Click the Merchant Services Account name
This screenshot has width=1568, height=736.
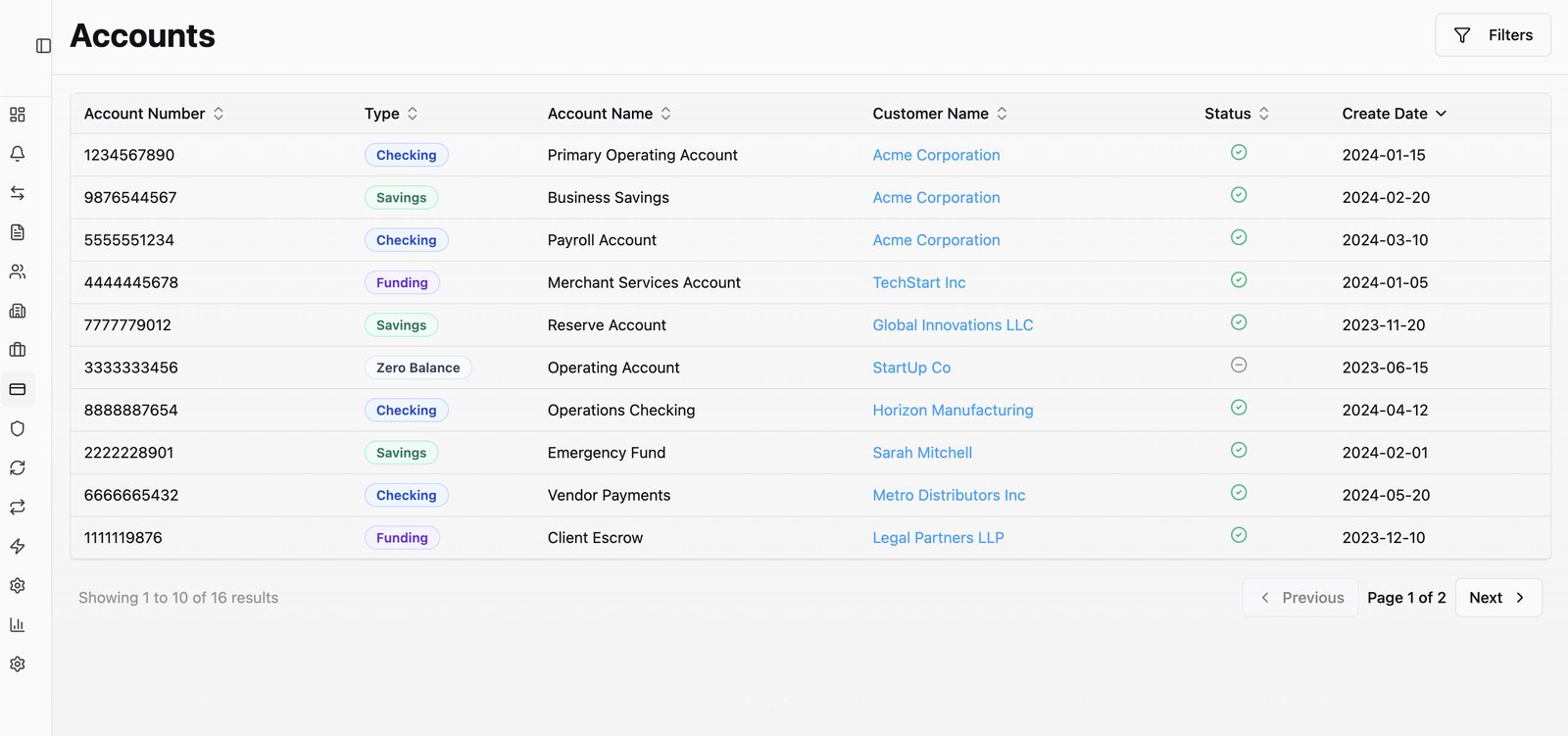click(644, 282)
